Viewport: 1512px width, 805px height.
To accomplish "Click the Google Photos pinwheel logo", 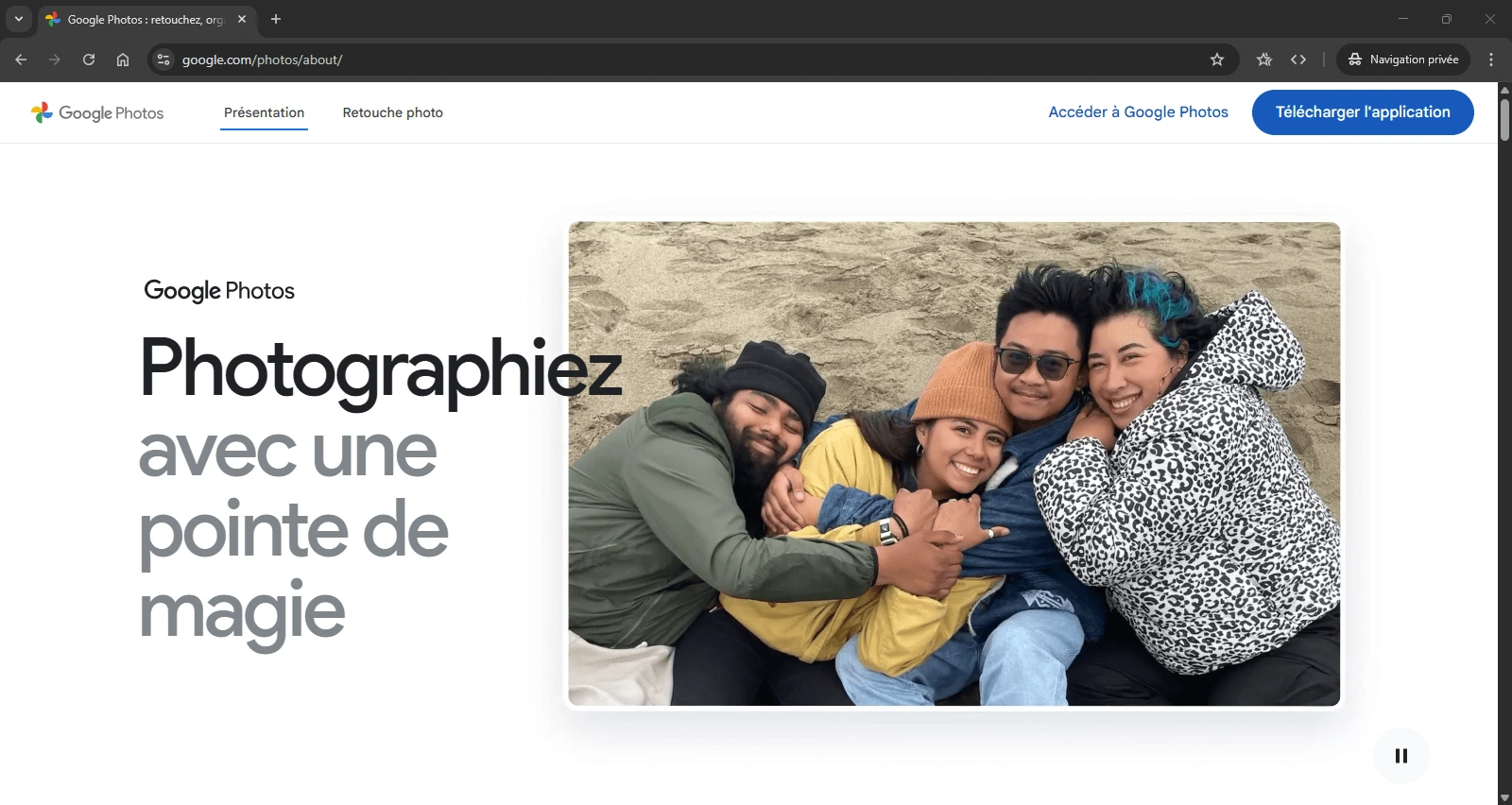I will point(42,112).
